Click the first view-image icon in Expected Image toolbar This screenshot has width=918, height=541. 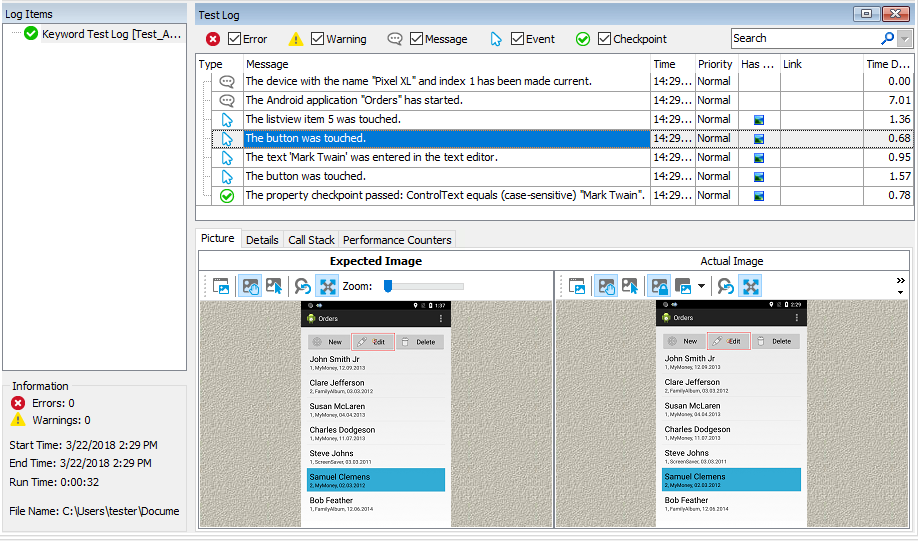[x=222, y=286]
